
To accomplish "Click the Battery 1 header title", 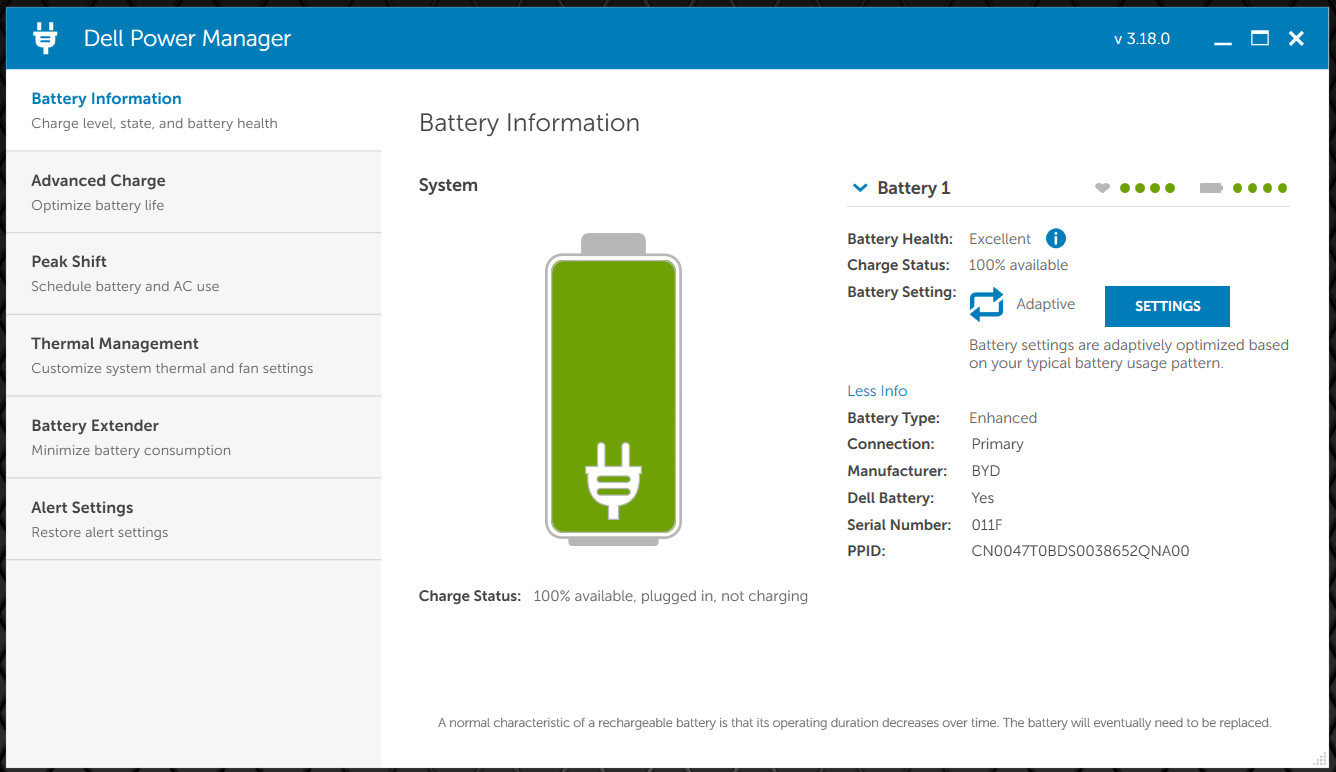I will tap(913, 188).
